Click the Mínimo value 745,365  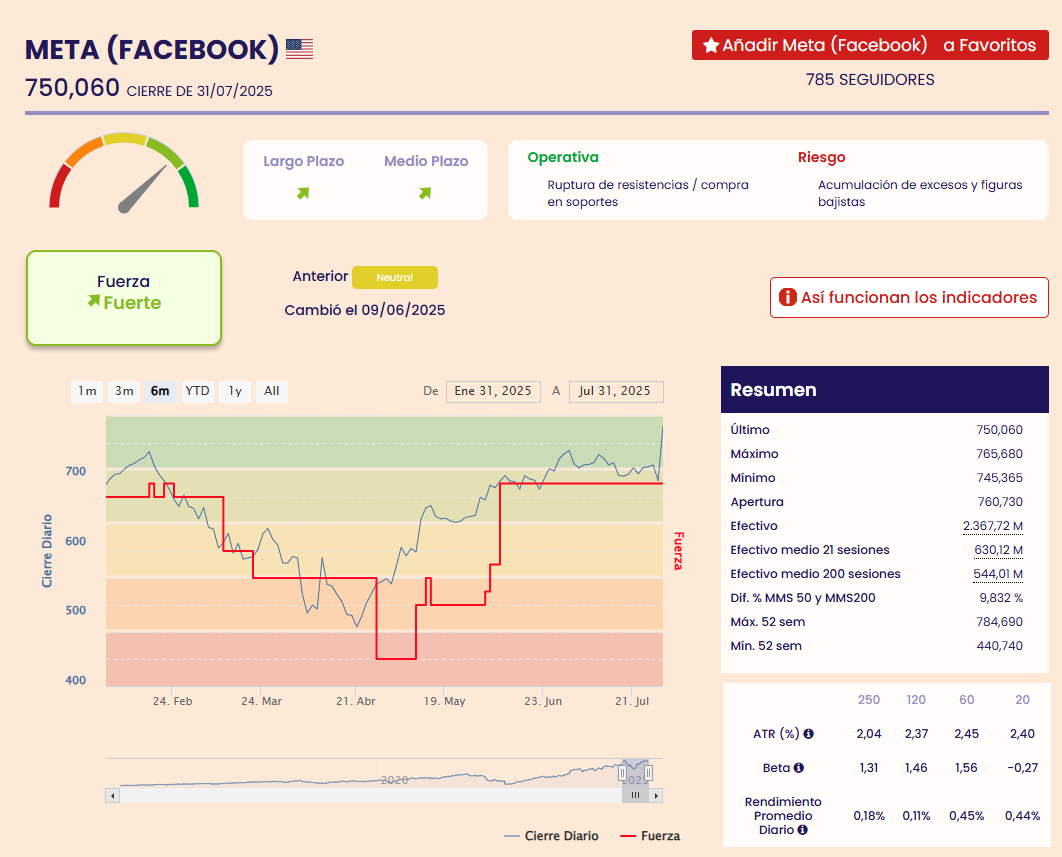click(x=1000, y=478)
